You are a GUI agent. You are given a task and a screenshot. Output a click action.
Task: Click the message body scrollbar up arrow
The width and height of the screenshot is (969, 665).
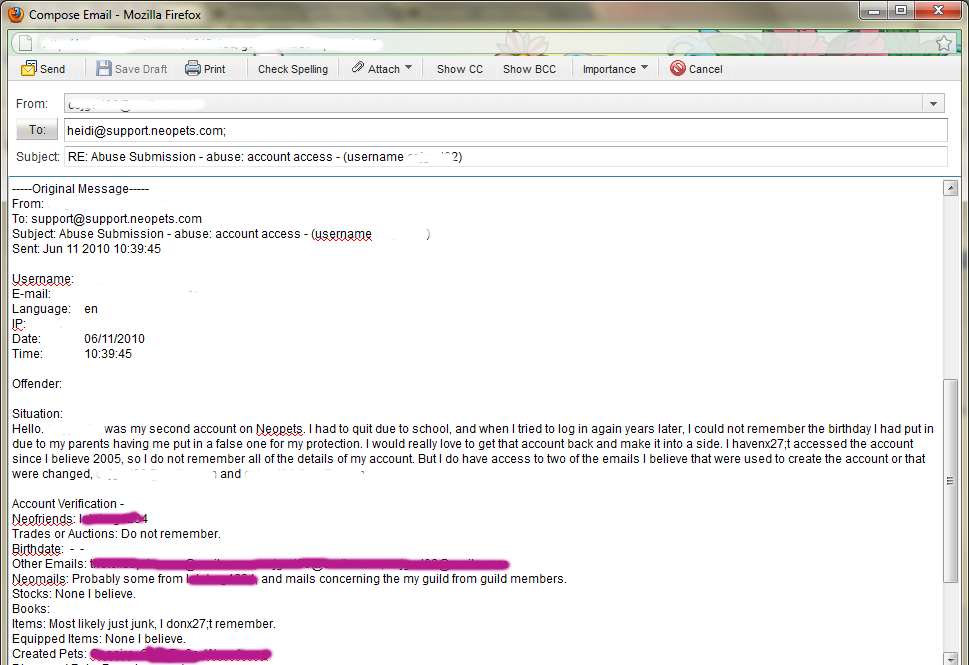coord(950,188)
